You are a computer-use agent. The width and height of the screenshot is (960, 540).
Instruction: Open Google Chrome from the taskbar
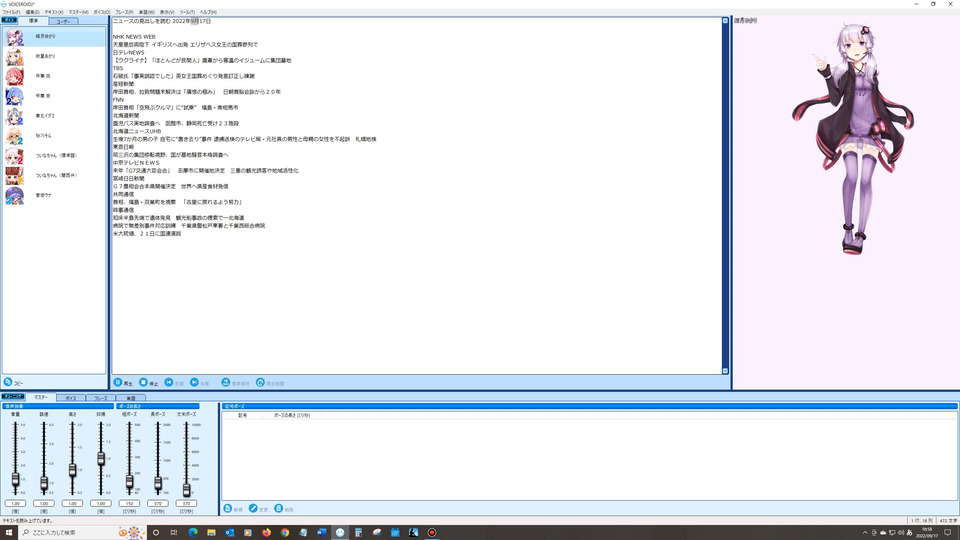tap(285, 532)
